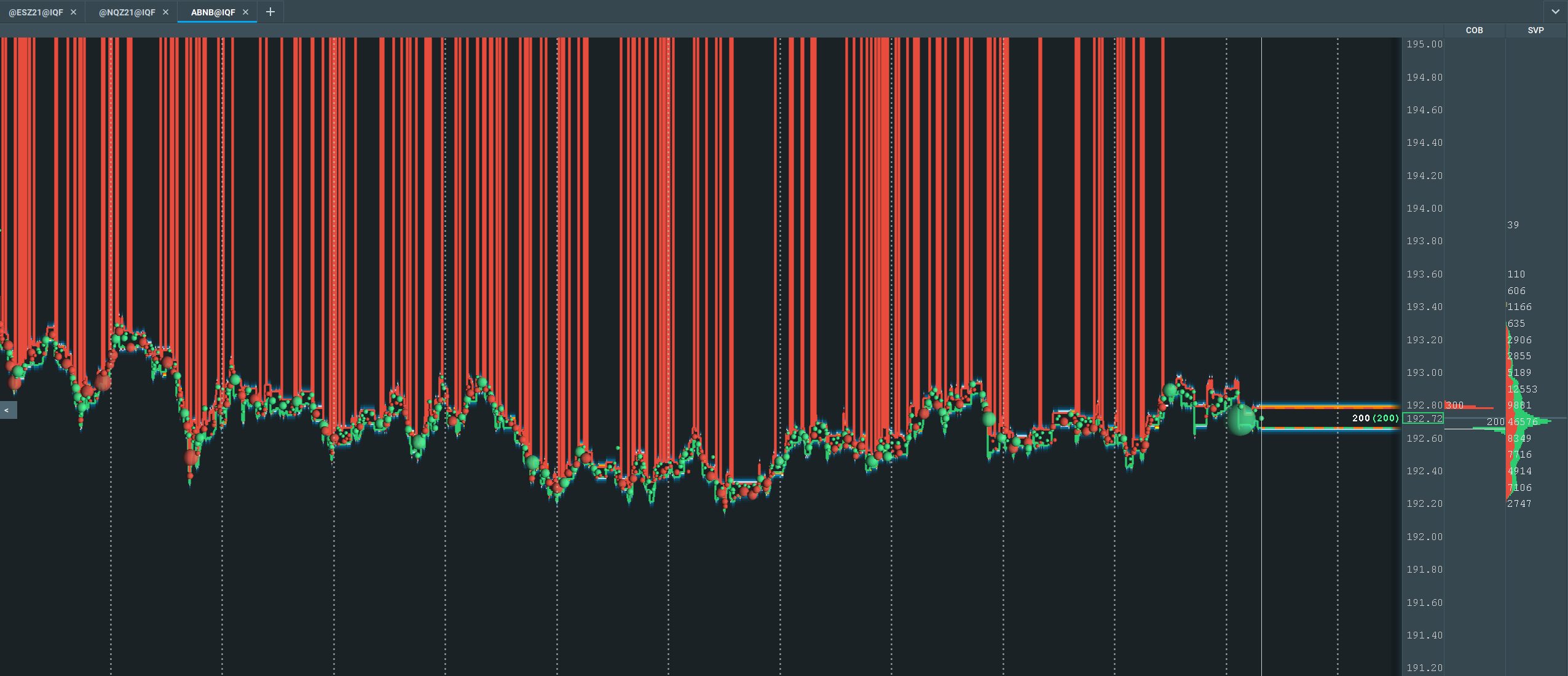Switch to the @ESZ21@IQF tab
The image size is (1568, 676).
36,12
